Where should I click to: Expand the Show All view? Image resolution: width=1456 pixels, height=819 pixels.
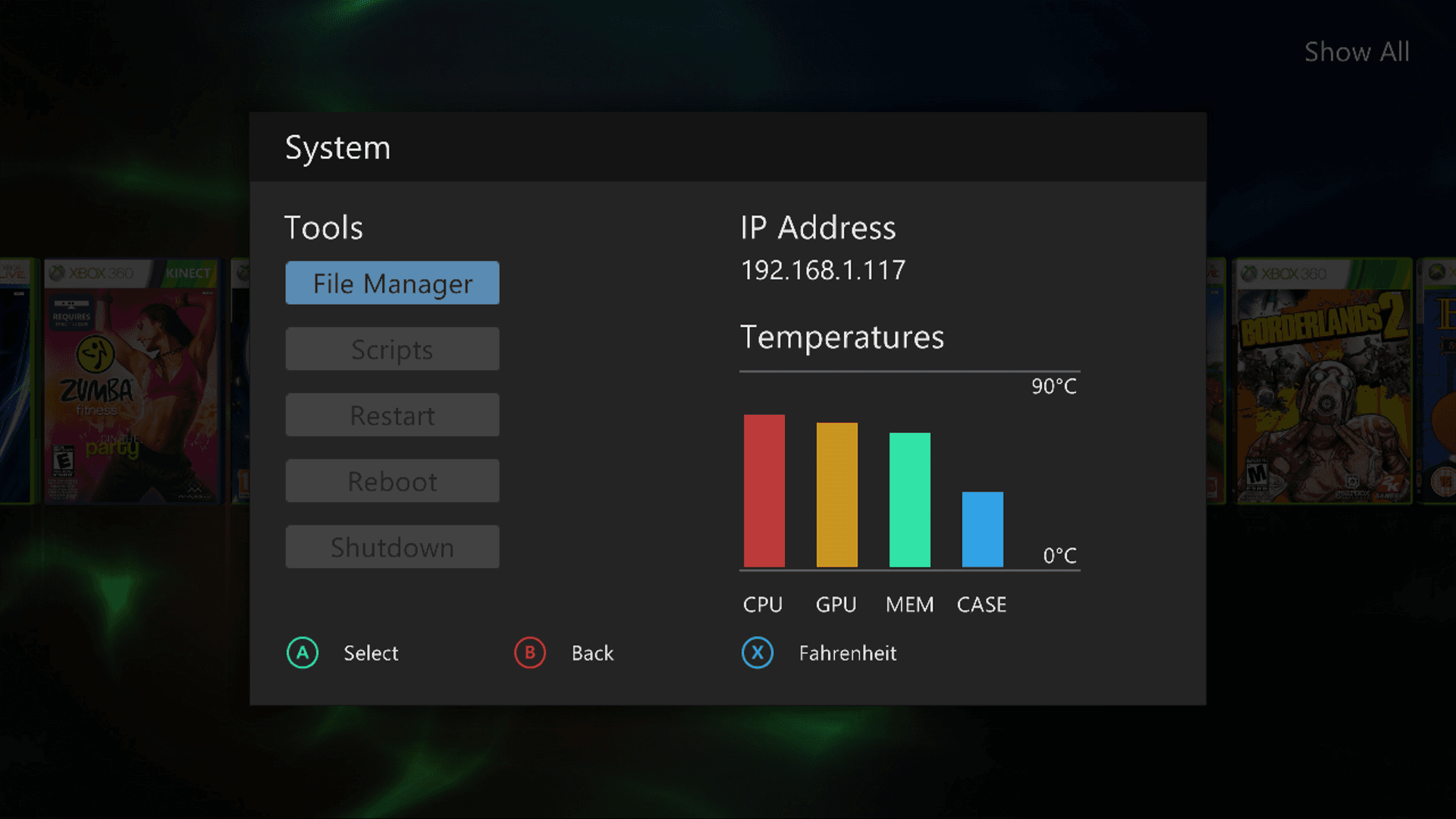[1357, 52]
